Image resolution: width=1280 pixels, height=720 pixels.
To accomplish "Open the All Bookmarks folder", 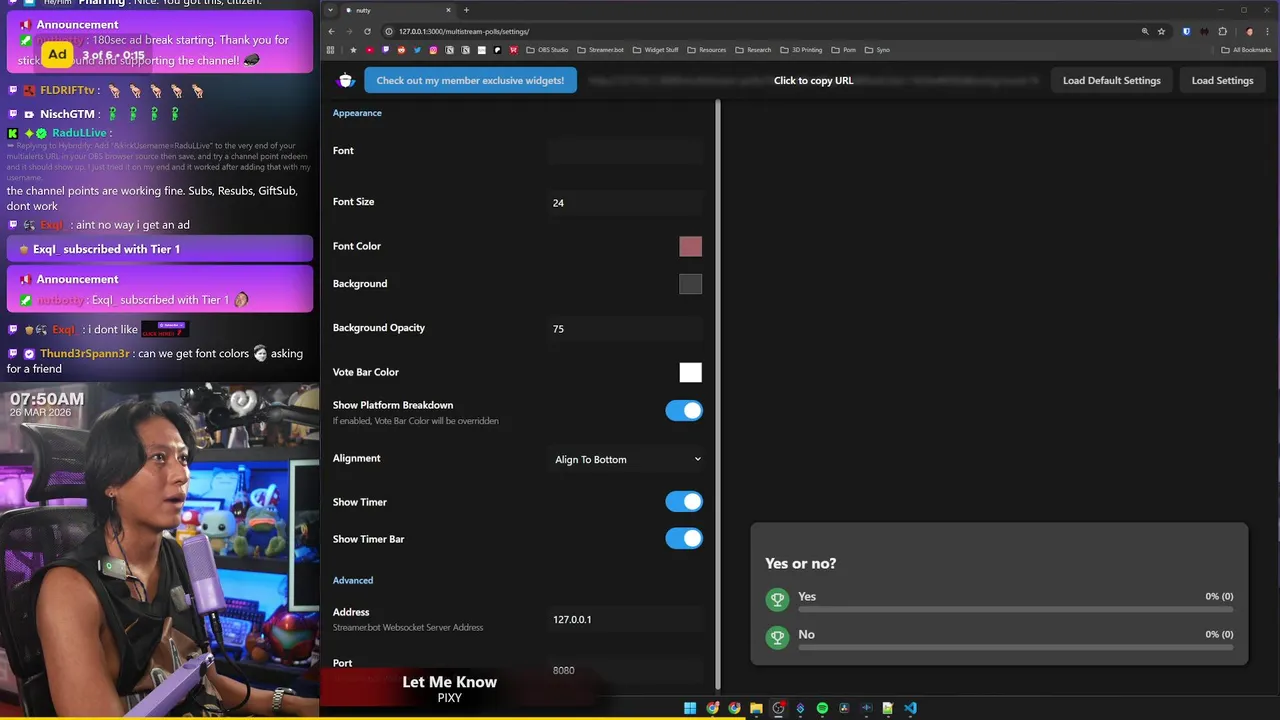I will coord(1246,50).
